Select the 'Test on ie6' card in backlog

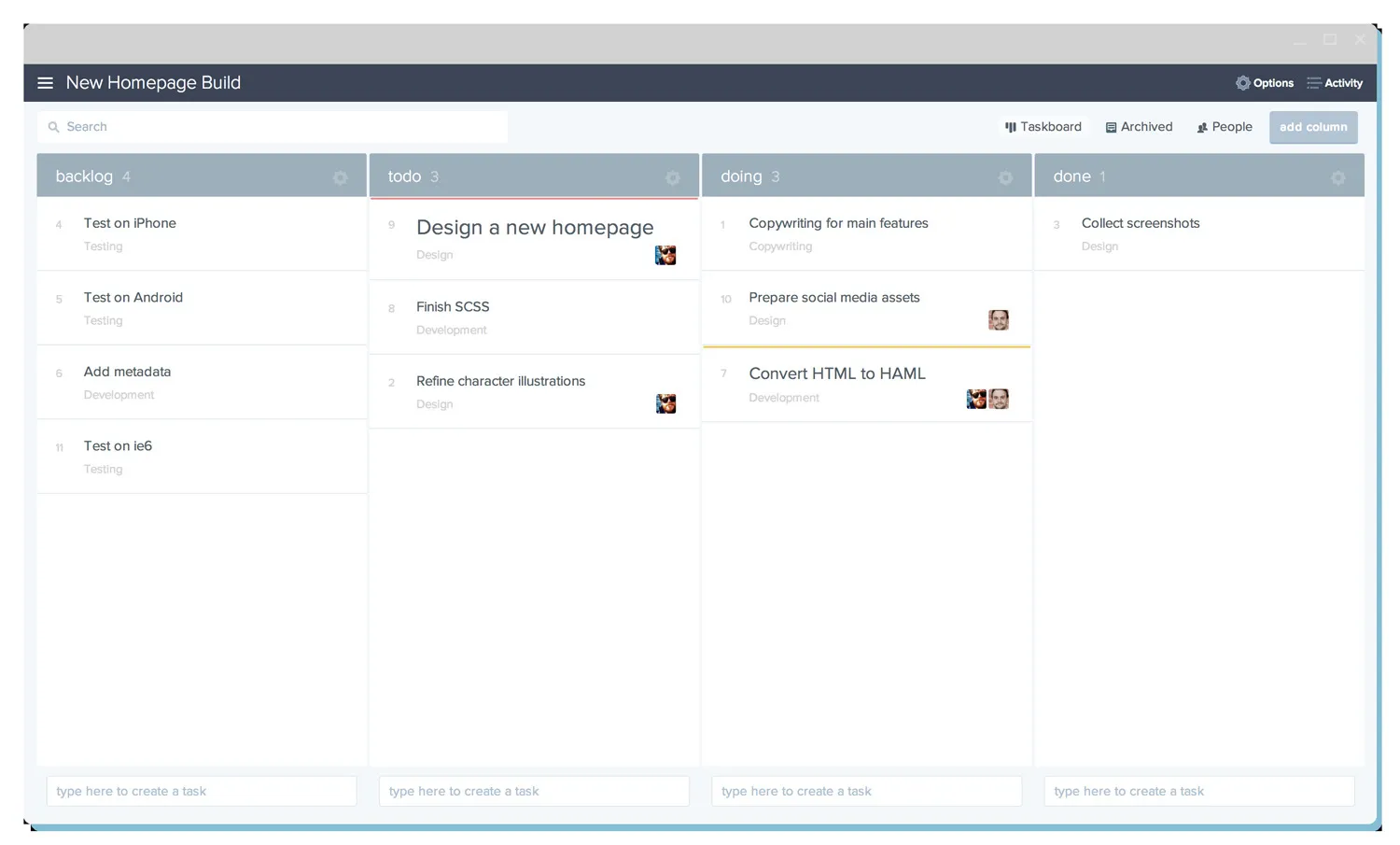click(x=118, y=445)
